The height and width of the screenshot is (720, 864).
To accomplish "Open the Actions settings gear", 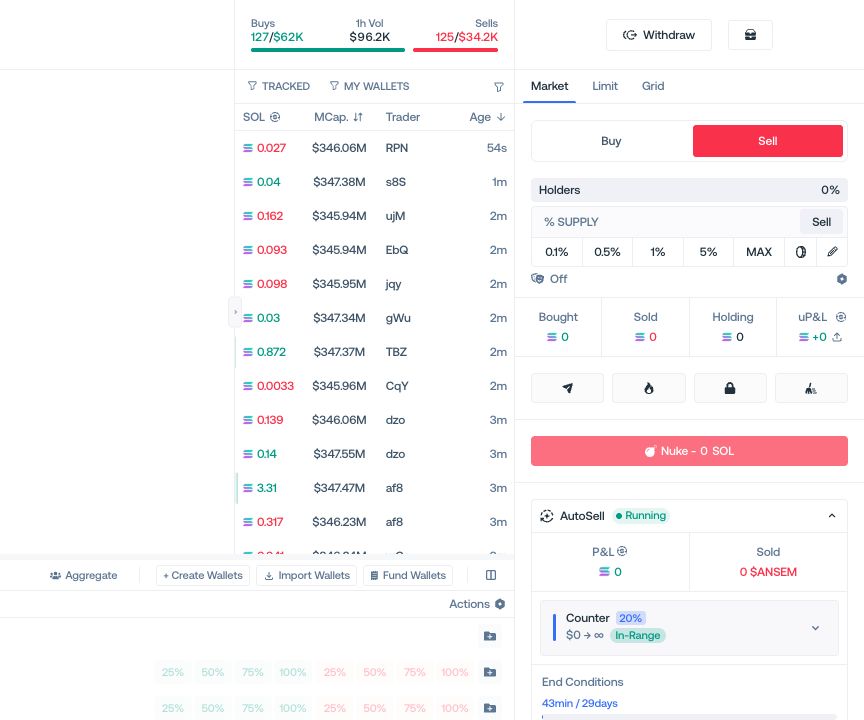I will pyautogui.click(x=500, y=604).
